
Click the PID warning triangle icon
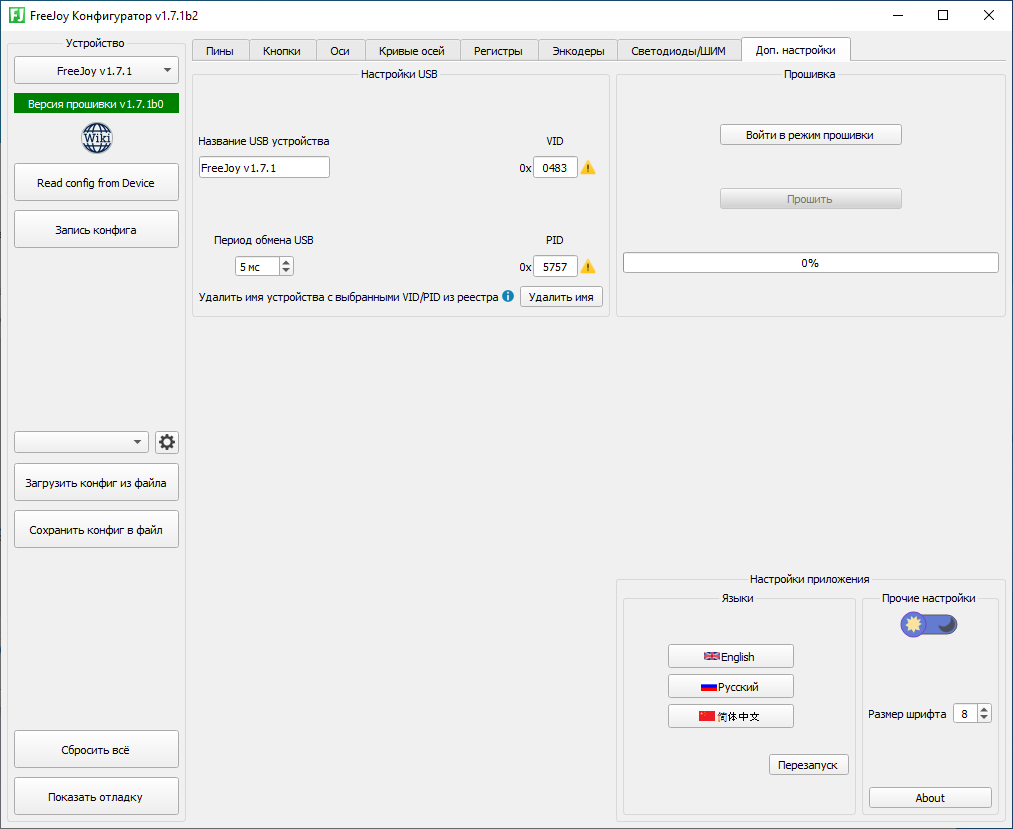point(588,267)
